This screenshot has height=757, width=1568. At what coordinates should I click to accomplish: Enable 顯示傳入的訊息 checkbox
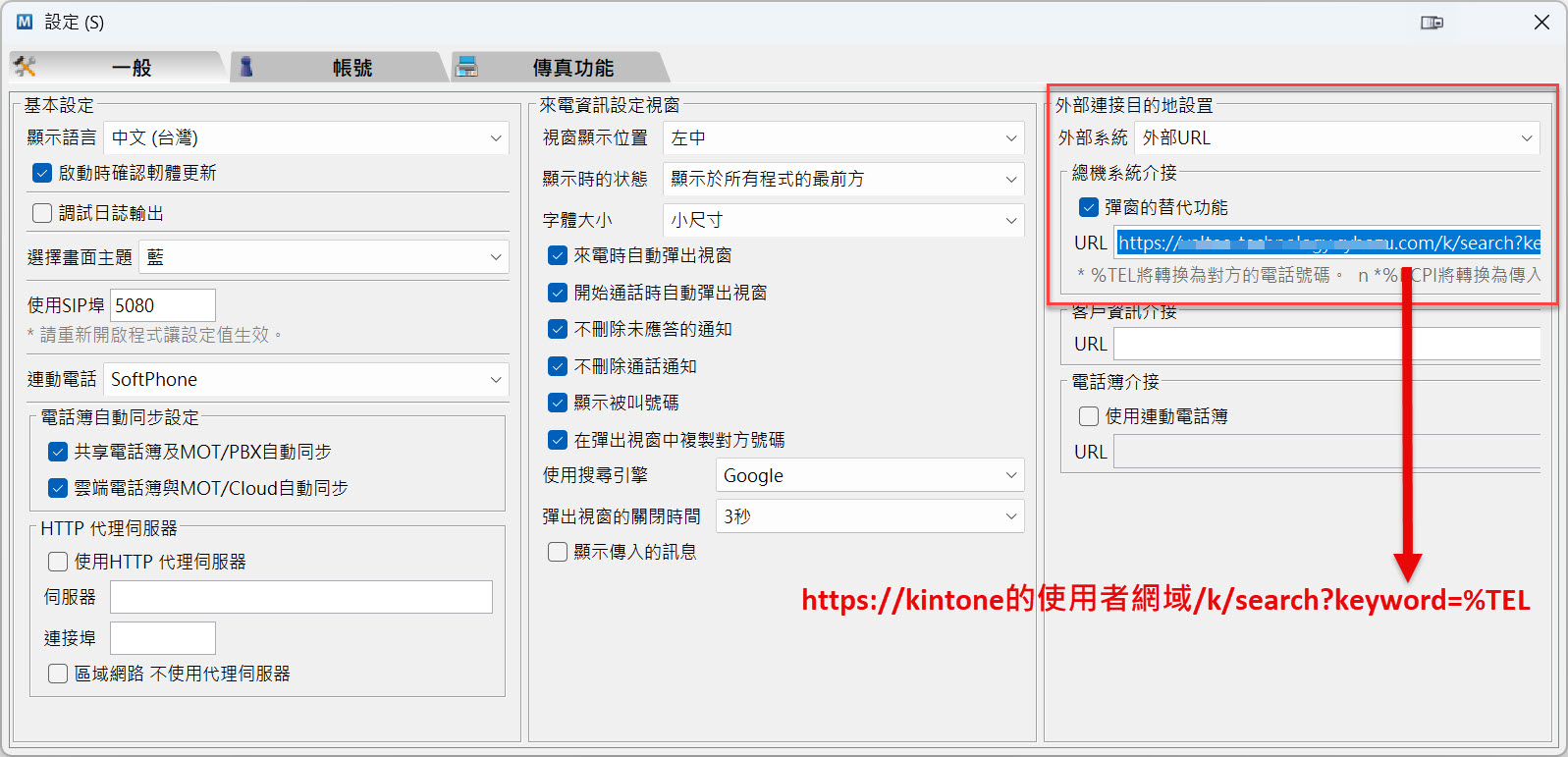[558, 552]
